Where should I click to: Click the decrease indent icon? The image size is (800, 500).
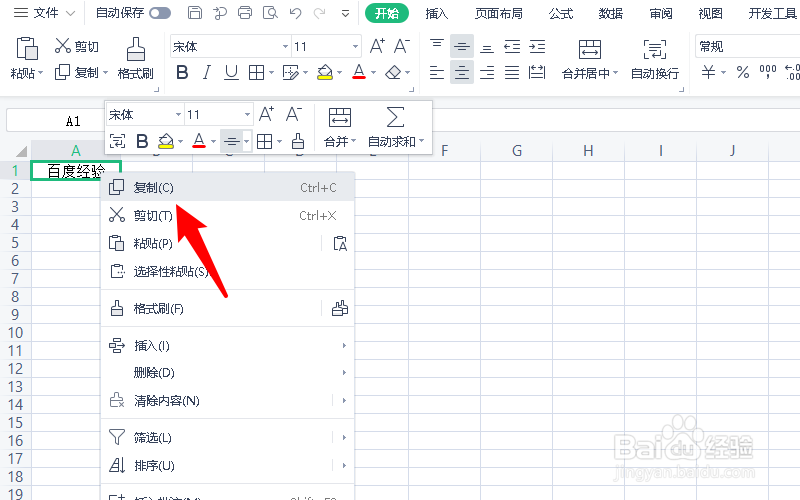(x=512, y=47)
